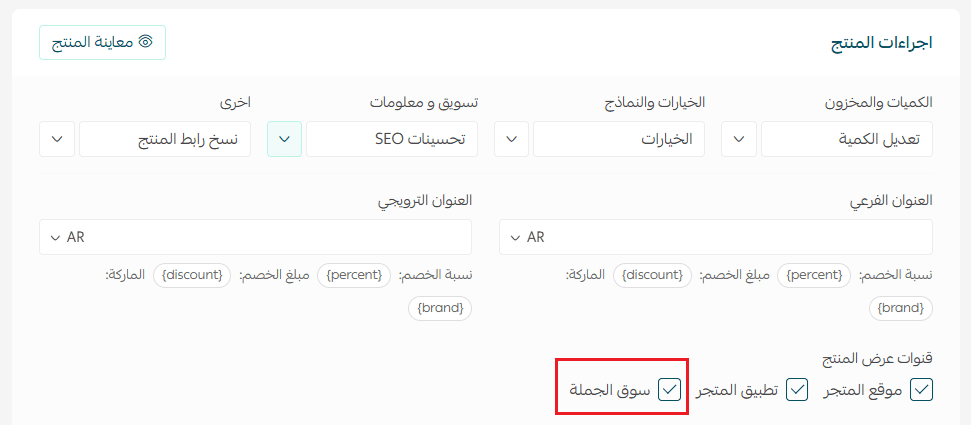Click the معاينة المنتج preview button
Viewport: 971px width, 425px height.
tap(102, 42)
